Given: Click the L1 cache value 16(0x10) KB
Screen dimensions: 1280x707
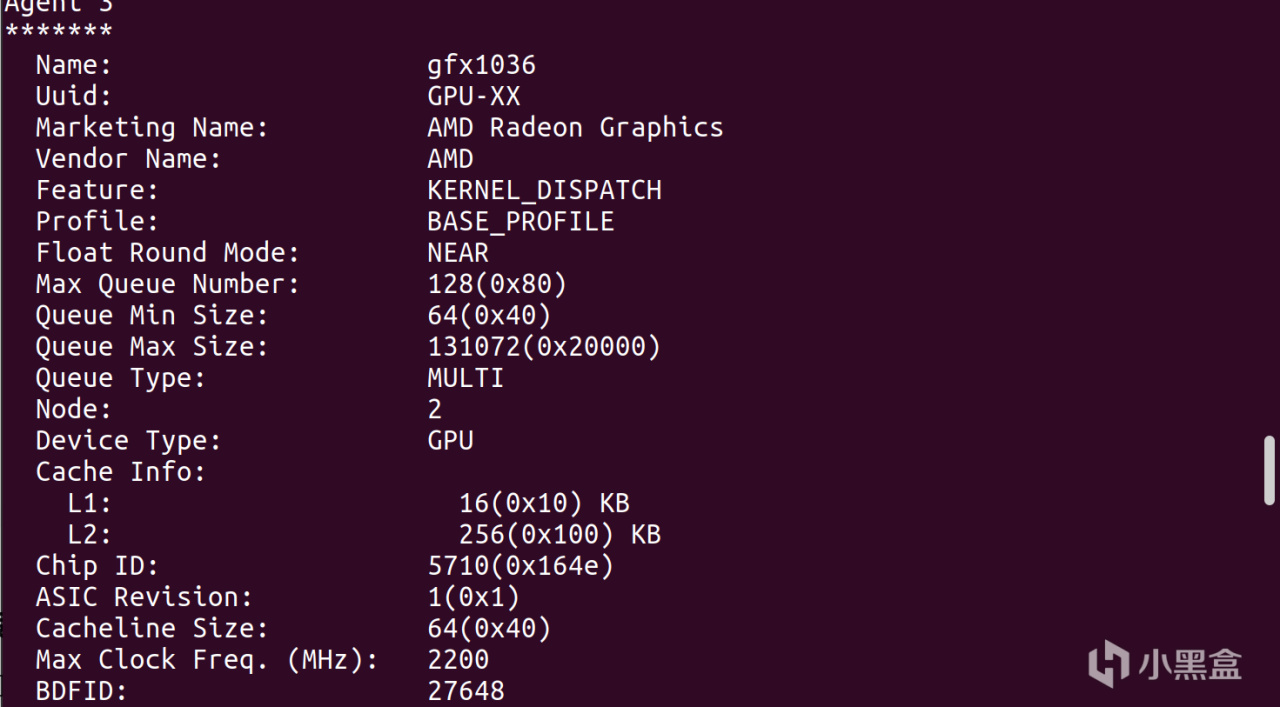Looking at the screenshot, I should pyautogui.click(x=544, y=503).
